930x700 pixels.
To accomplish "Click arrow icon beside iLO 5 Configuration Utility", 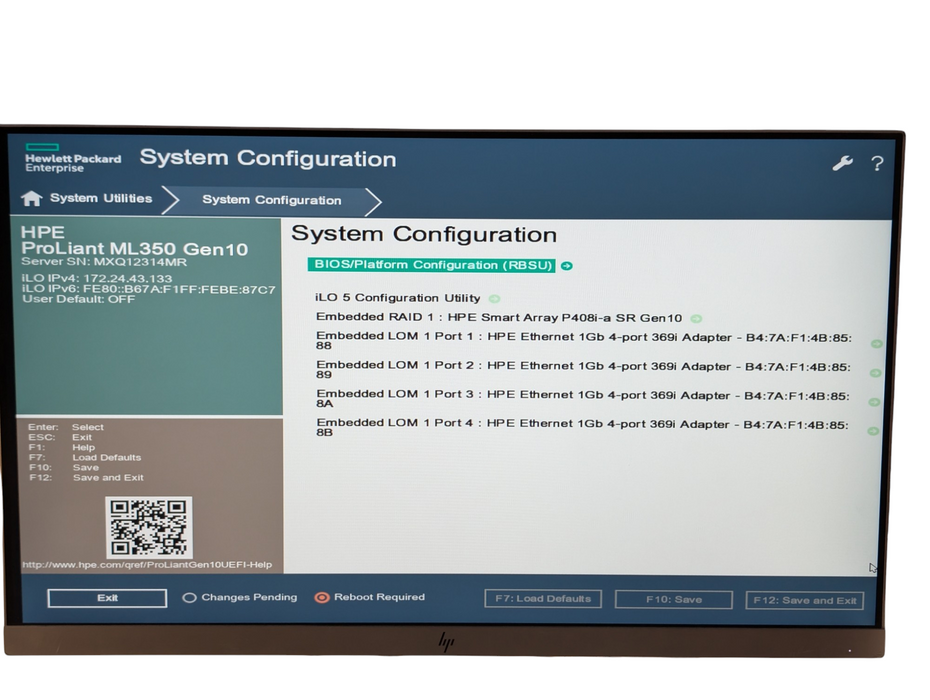I will coord(494,298).
